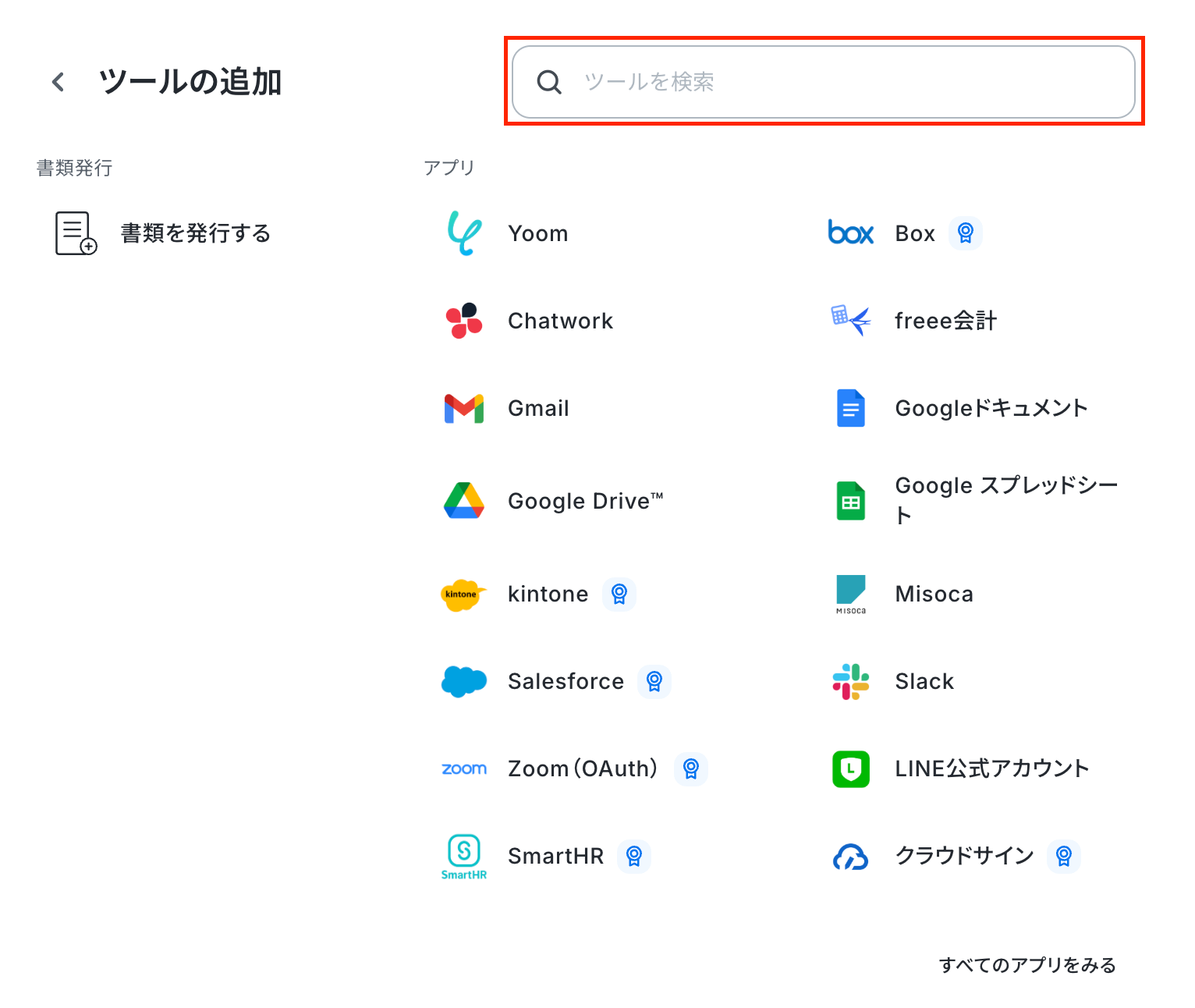Select Google スプレッドシート app name

[x=1007, y=500]
